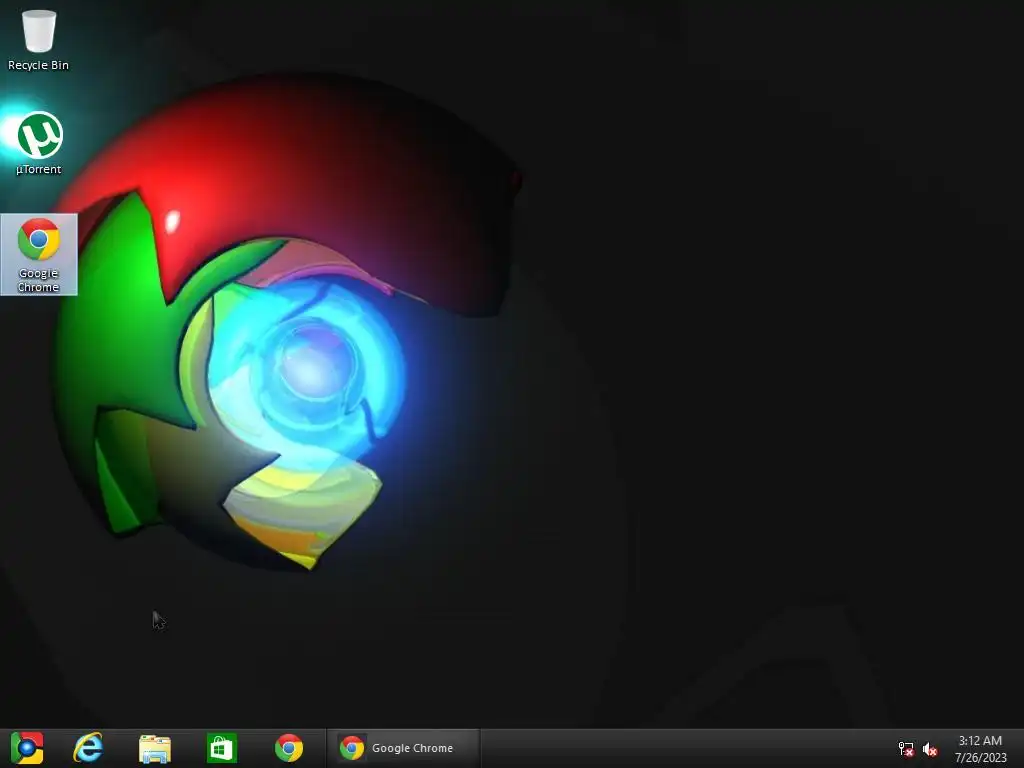Open the Chrome-themed Start button
The height and width of the screenshot is (768, 1024).
point(27,748)
